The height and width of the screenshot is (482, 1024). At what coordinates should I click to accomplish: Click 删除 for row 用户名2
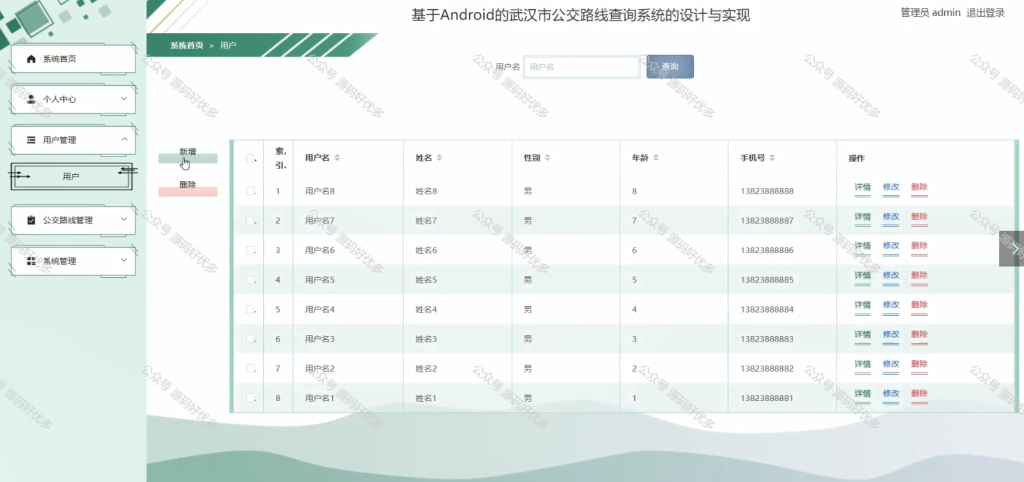[x=919, y=365]
